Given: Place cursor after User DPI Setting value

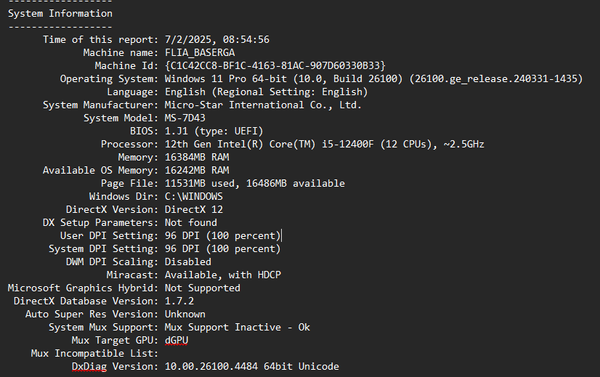Looking at the screenshot, I should pyautogui.click(x=281, y=236).
